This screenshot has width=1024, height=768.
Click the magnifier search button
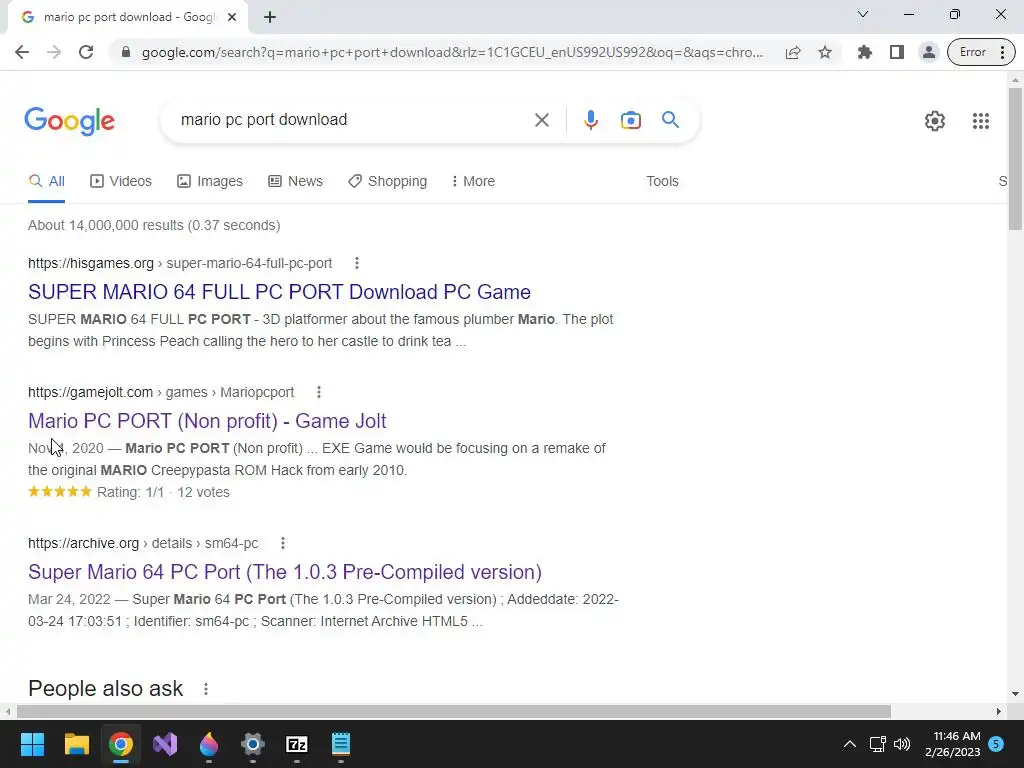[x=670, y=120]
